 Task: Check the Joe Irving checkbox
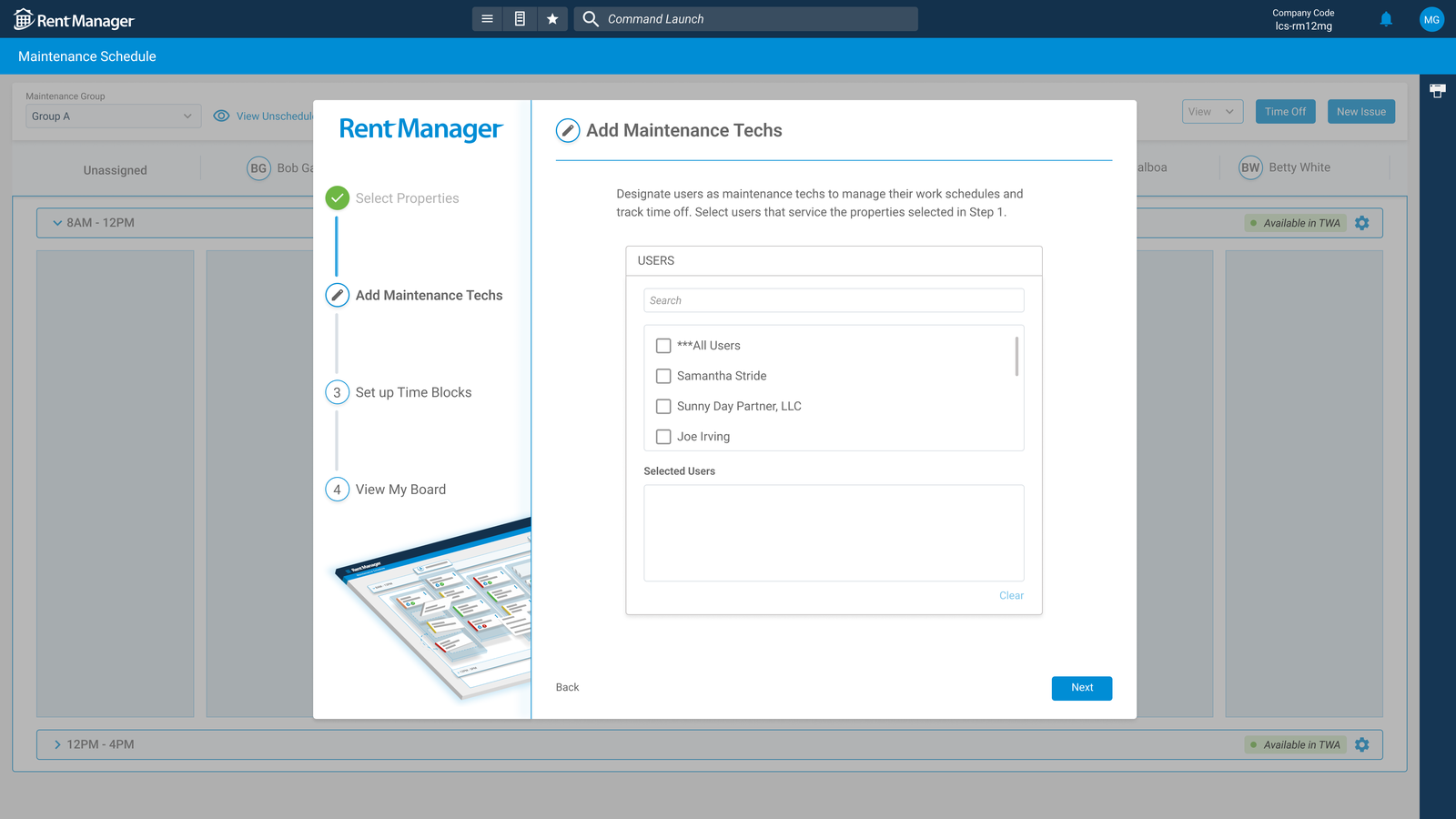click(x=663, y=437)
